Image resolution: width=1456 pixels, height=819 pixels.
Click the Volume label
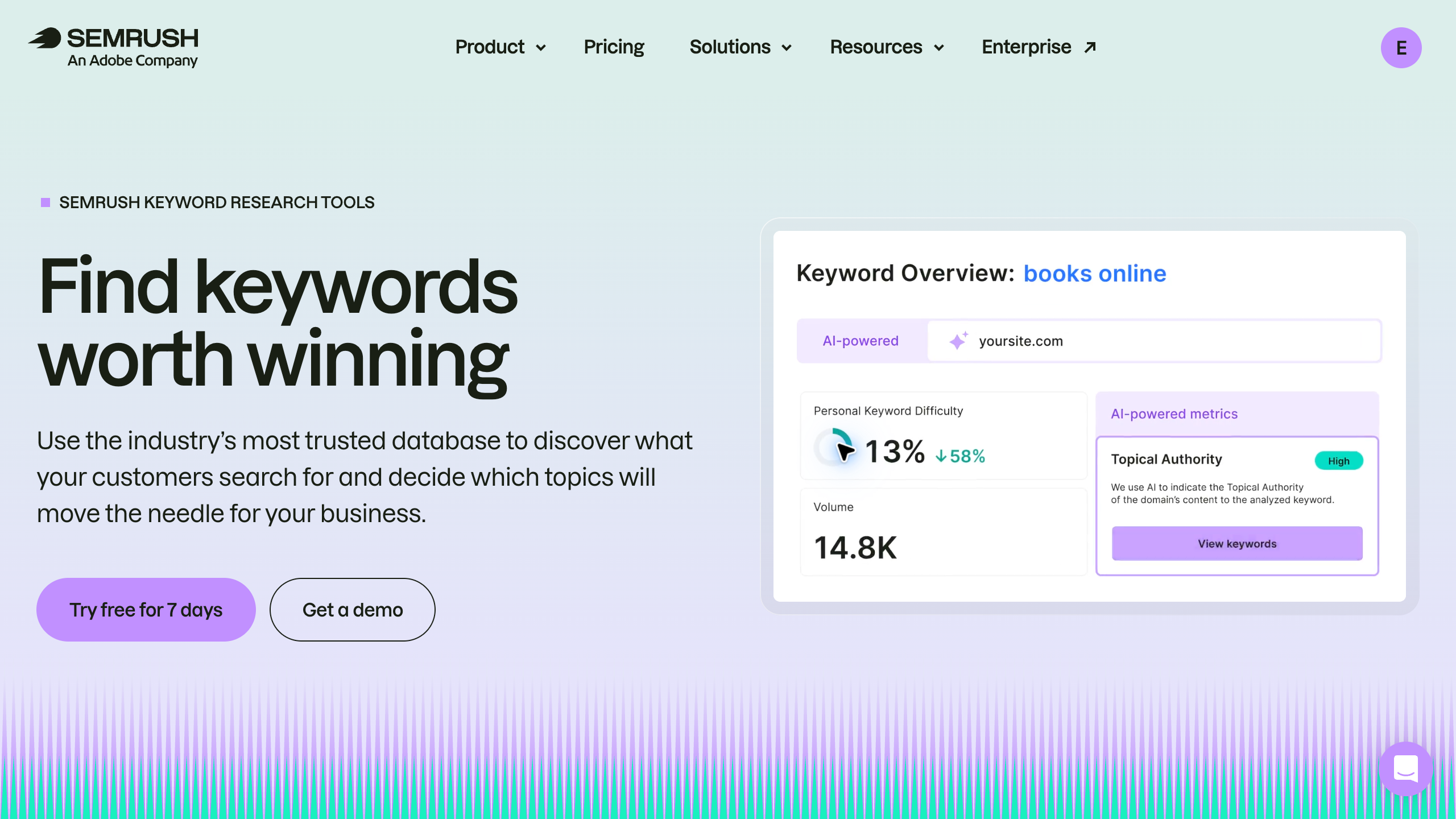pyautogui.click(x=833, y=507)
